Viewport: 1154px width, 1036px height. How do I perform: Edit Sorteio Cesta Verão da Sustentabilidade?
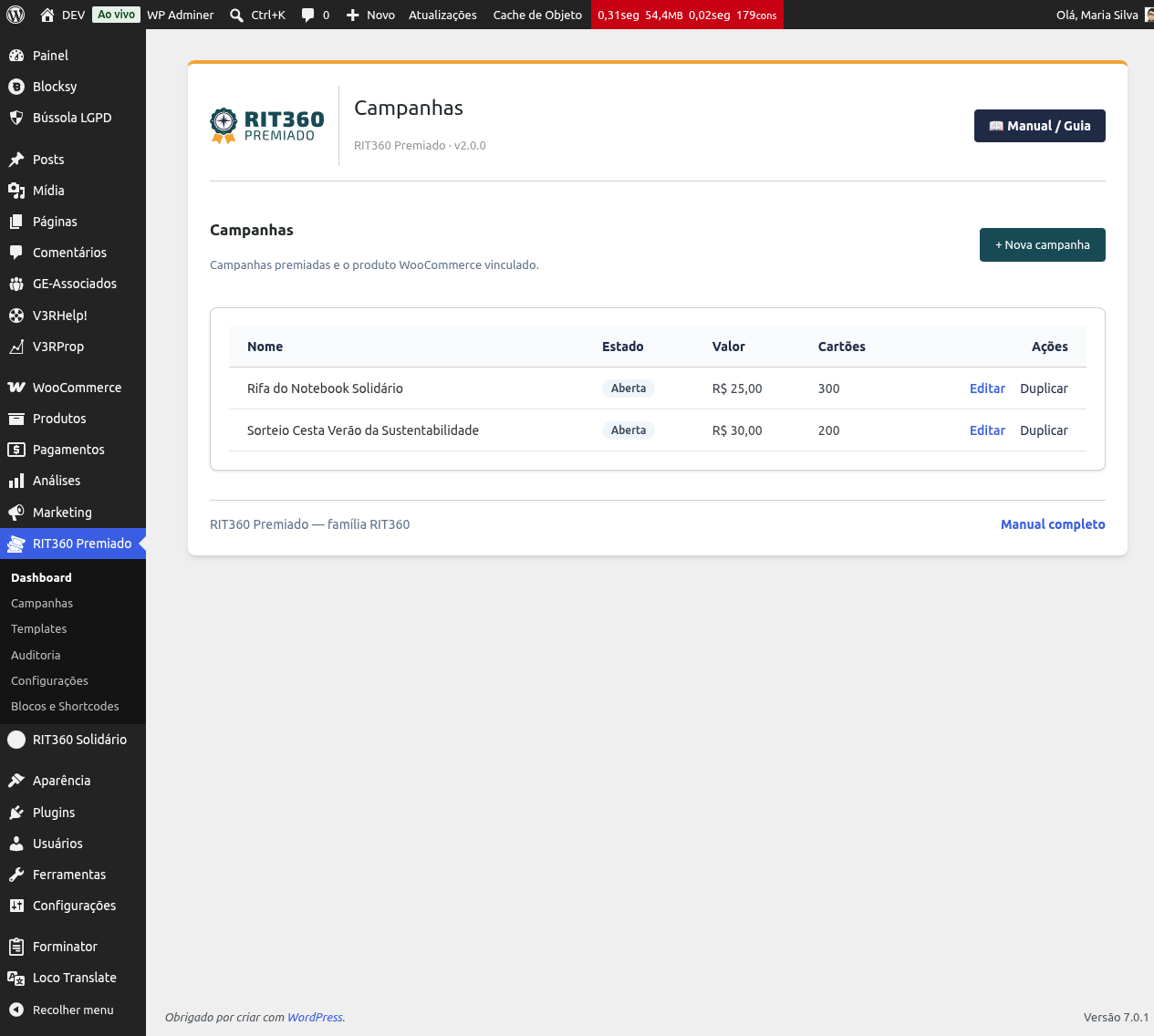[987, 430]
